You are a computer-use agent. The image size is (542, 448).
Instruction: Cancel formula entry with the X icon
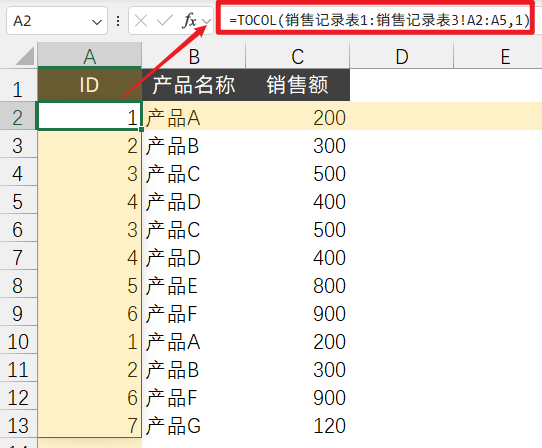click(141, 21)
